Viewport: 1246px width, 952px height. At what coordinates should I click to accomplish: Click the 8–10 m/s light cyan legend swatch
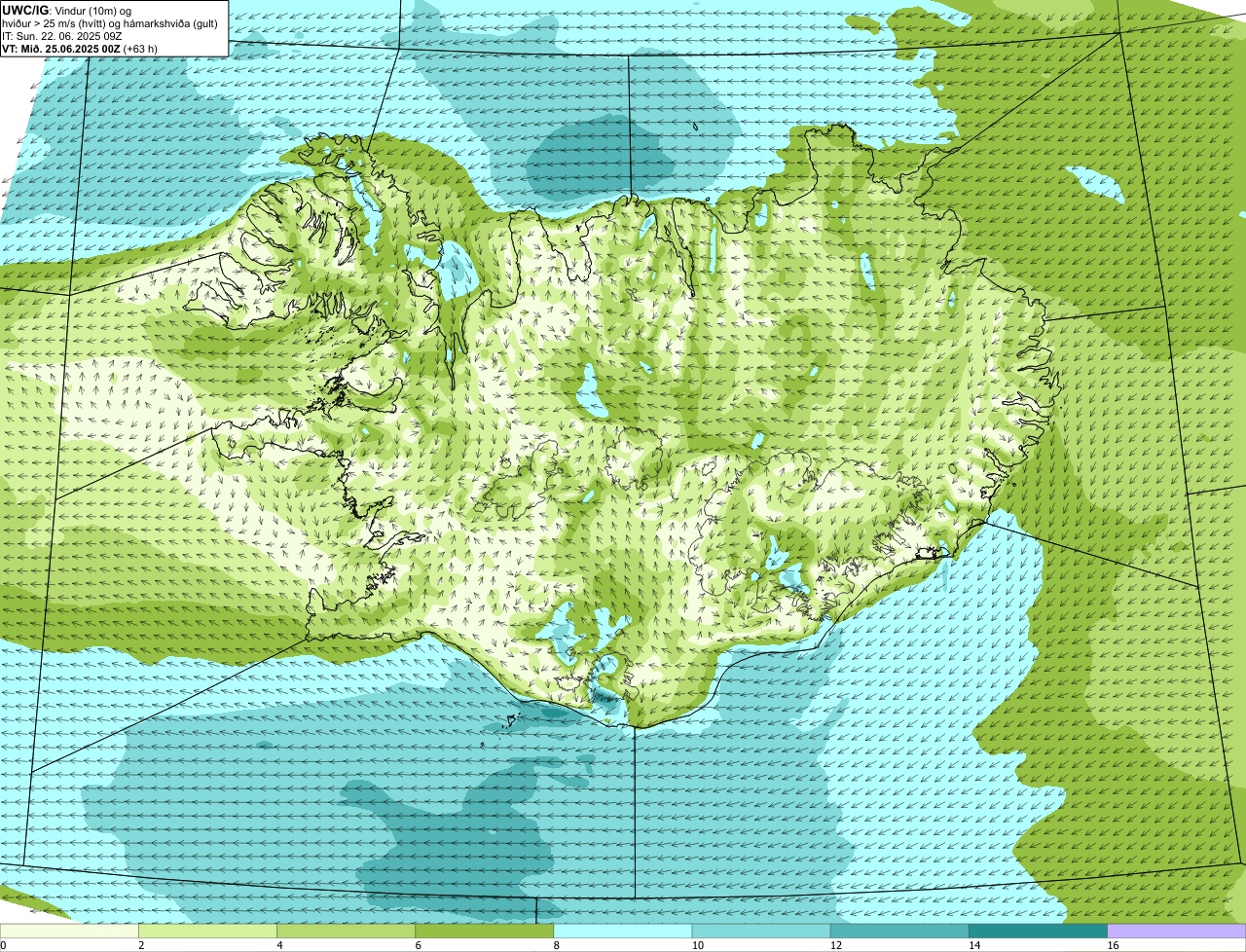(623, 931)
